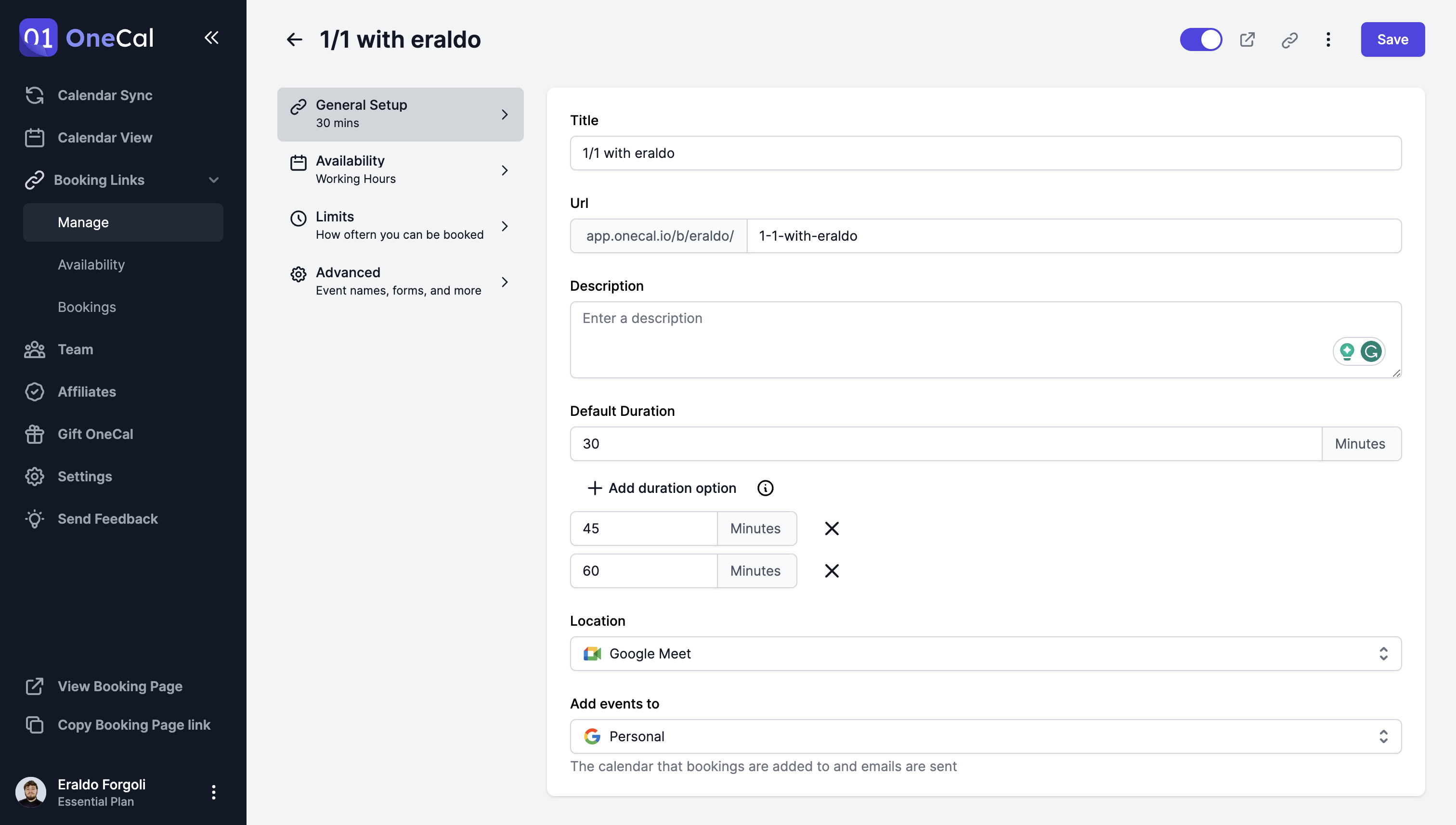Click the OneCal logo icon
The height and width of the screenshot is (825, 1456).
38,38
